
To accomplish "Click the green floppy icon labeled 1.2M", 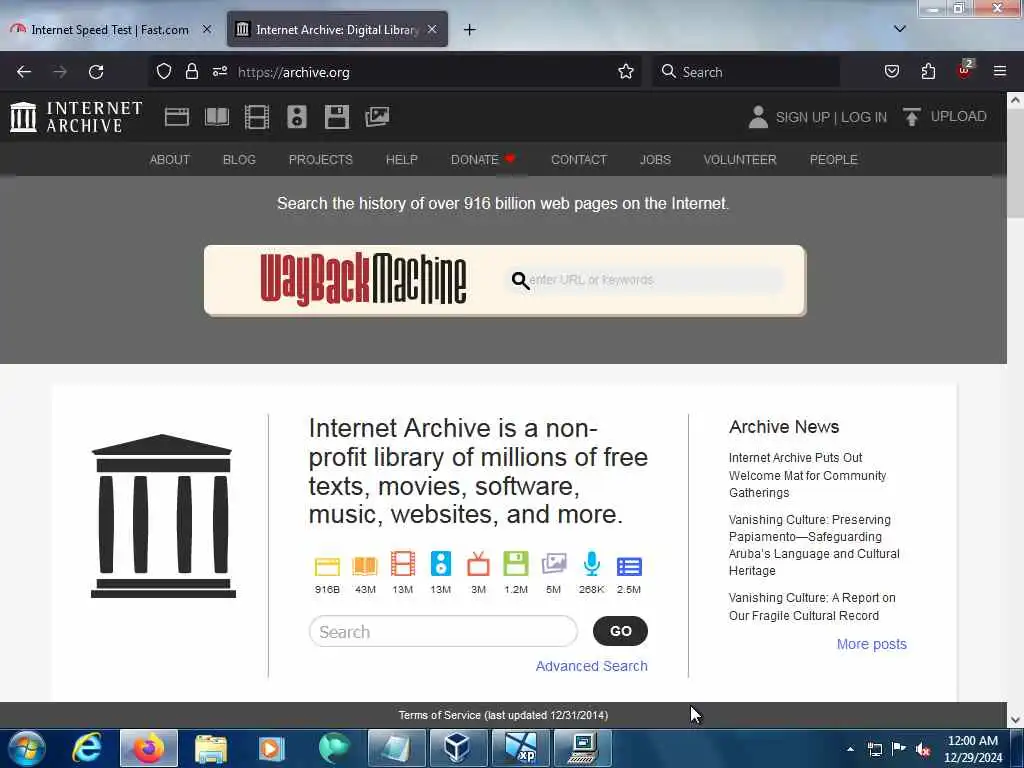I will click(x=516, y=564).
